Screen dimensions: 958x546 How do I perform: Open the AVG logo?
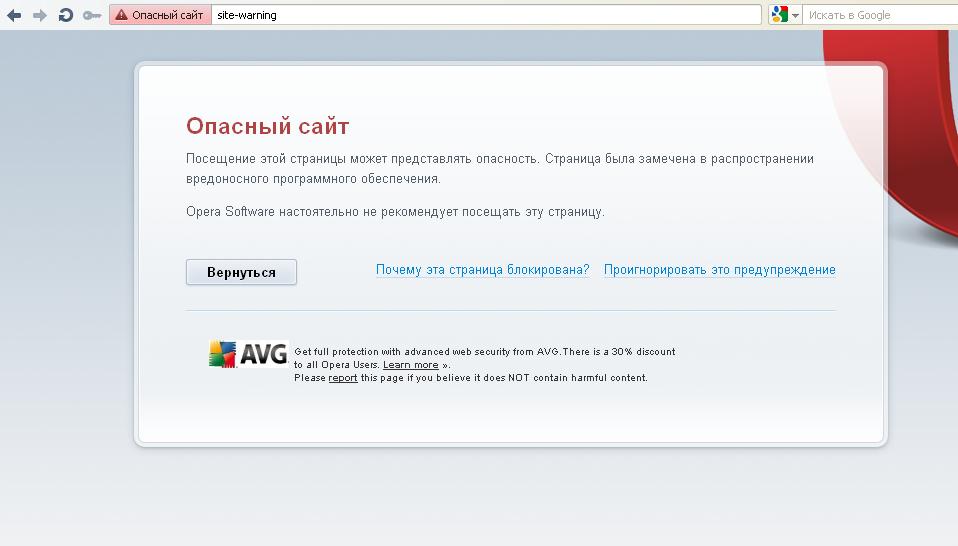coord(248,354)
